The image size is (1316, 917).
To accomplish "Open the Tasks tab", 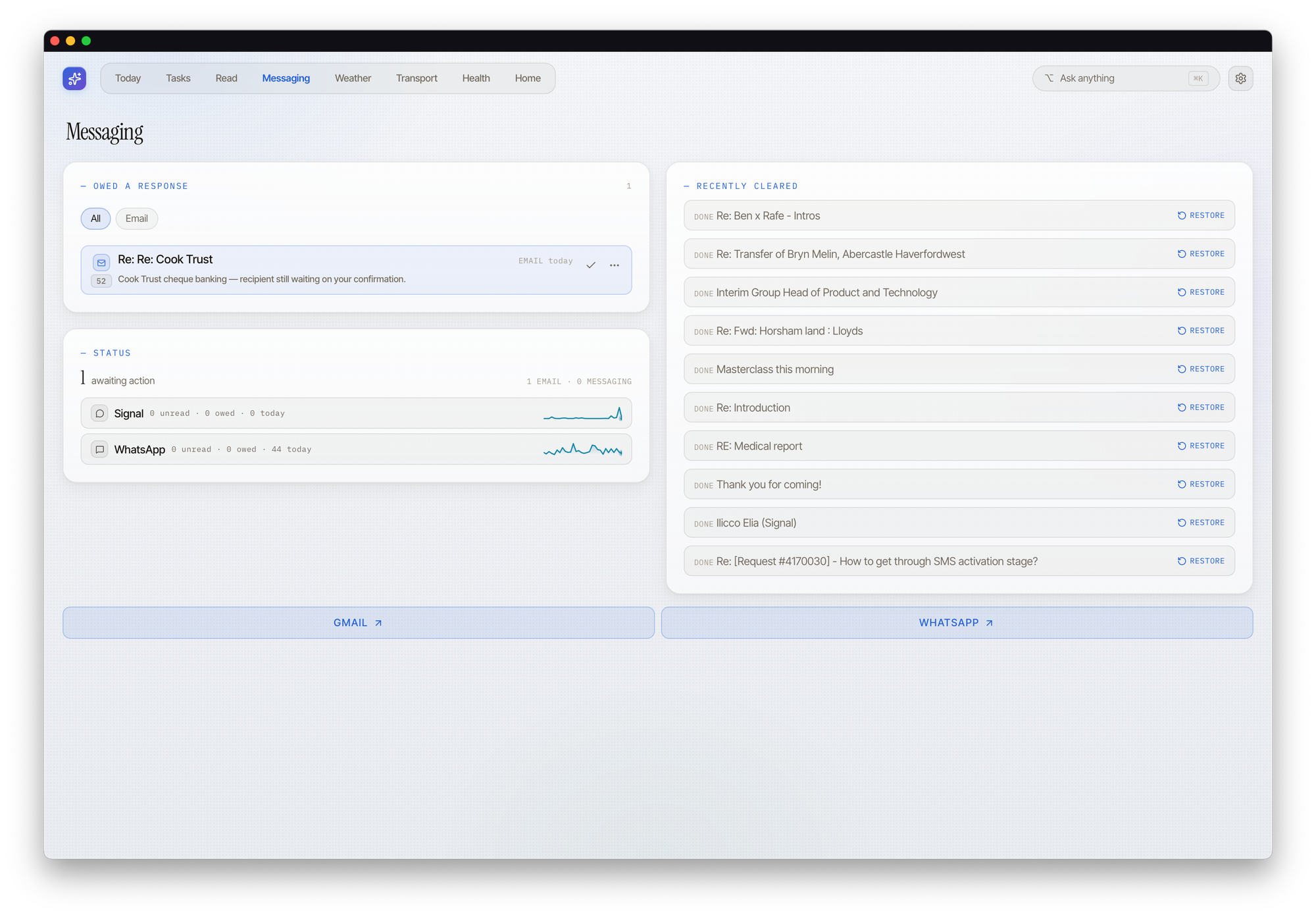I will pos(178,78).
